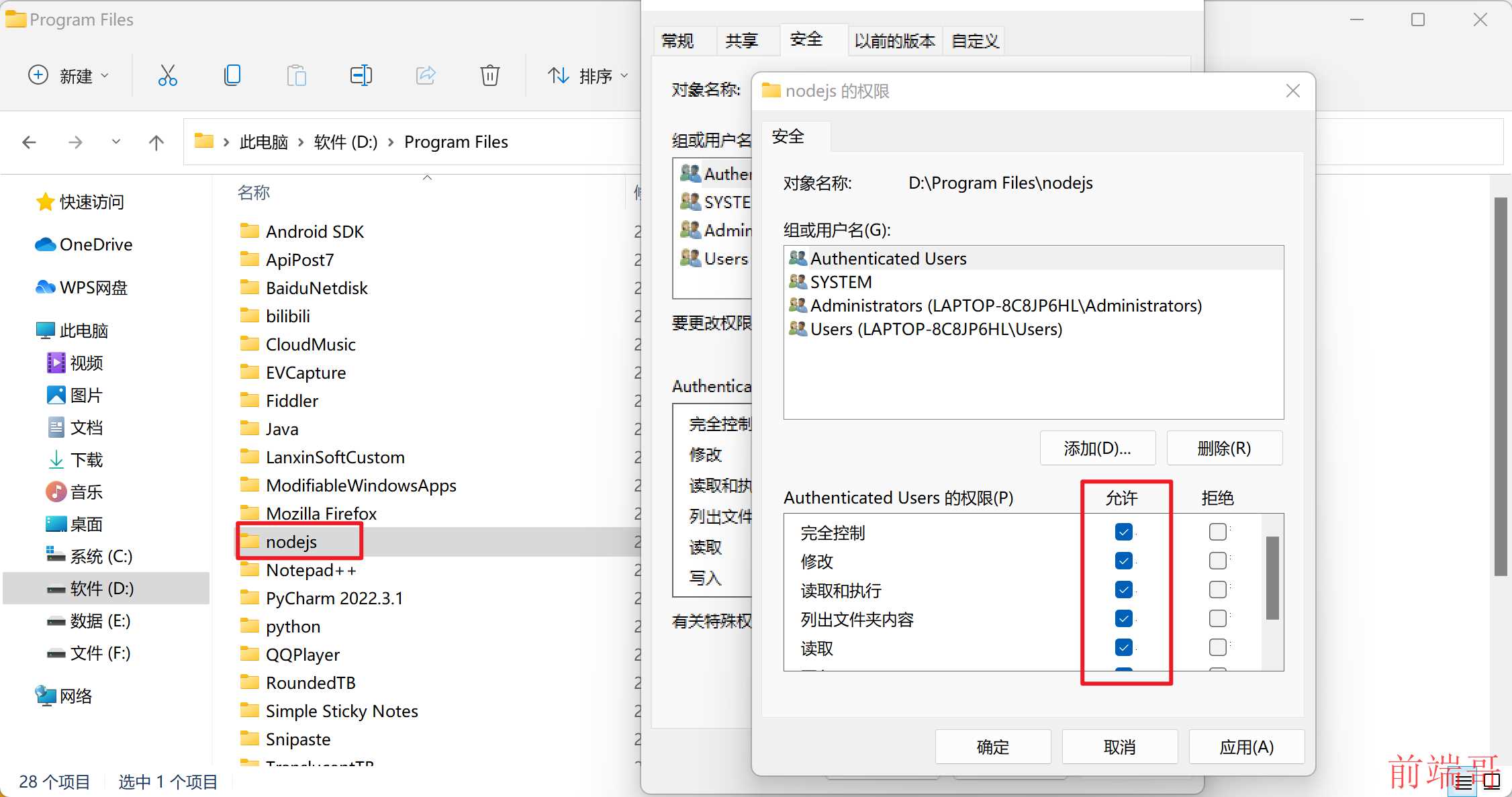Go forward with the right arrow navigation icon
The image size is (1512, 797).
pos(75,142)
